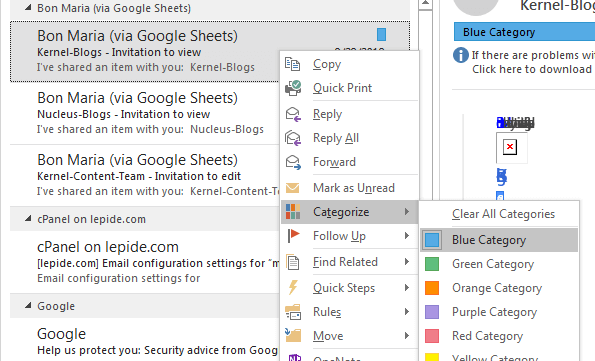Screen dimensions: 595x361
Task: Click the Move folder icon
Action: point(293,336)
